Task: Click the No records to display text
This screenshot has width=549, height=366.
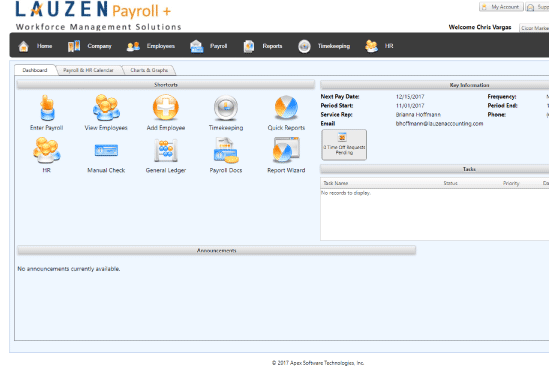Action: point(346,193)
